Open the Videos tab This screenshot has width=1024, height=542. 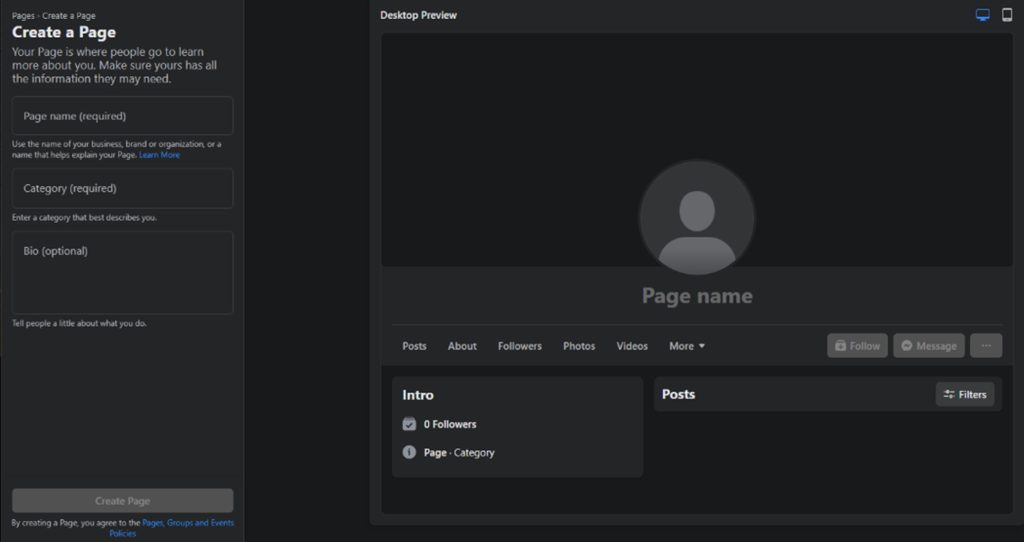[x=632, y=346]
